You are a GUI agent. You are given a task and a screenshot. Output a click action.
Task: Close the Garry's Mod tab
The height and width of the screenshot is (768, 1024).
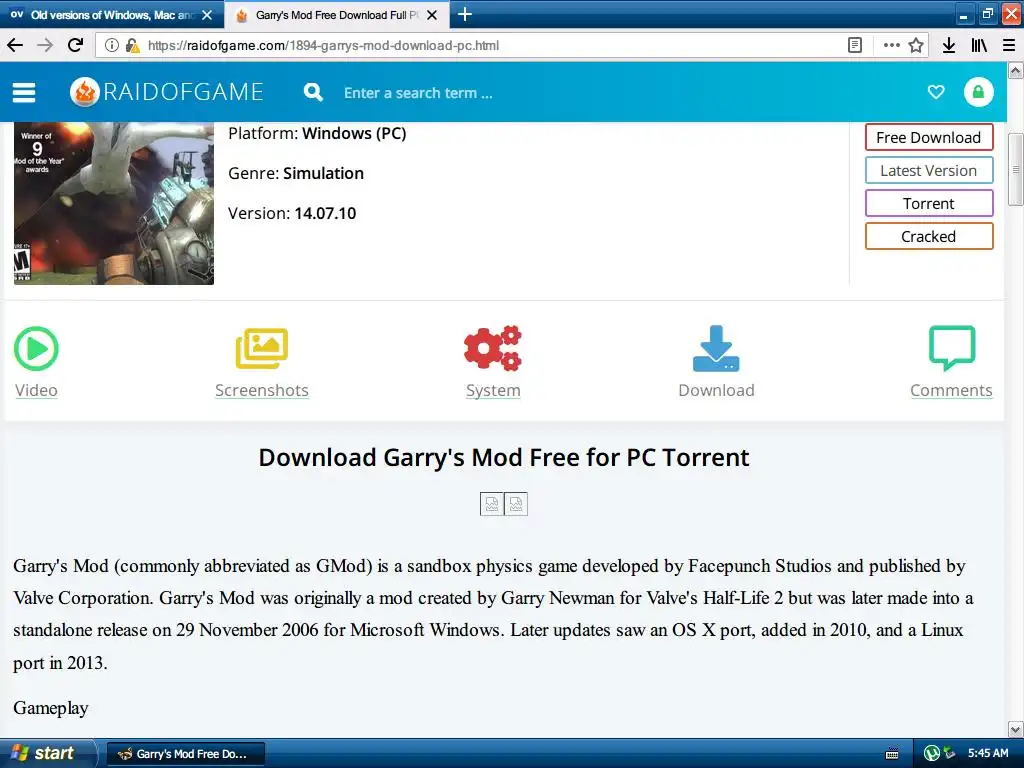(x=432, y=15)
